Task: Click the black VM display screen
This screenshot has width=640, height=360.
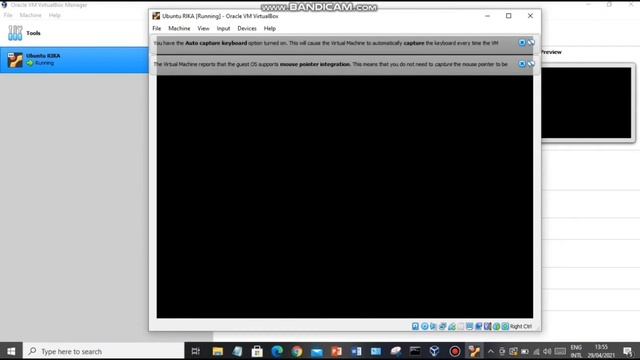Action: pyautogui.click(x=344, y=196)
